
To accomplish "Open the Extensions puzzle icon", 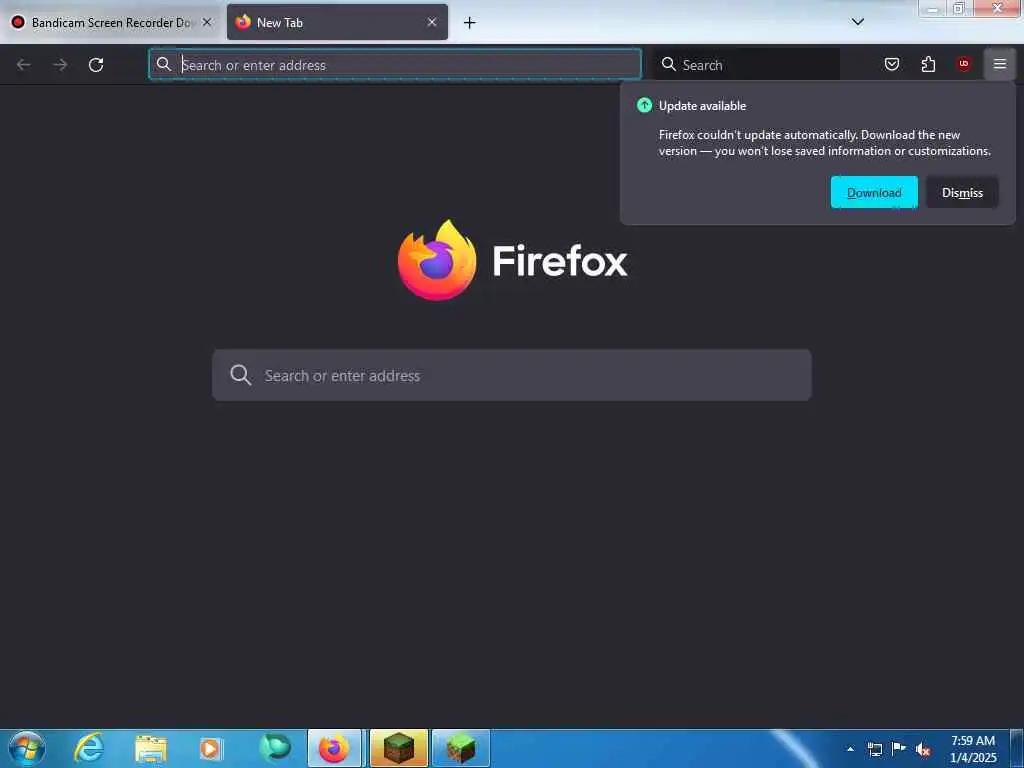I will (x=928, y=64).
